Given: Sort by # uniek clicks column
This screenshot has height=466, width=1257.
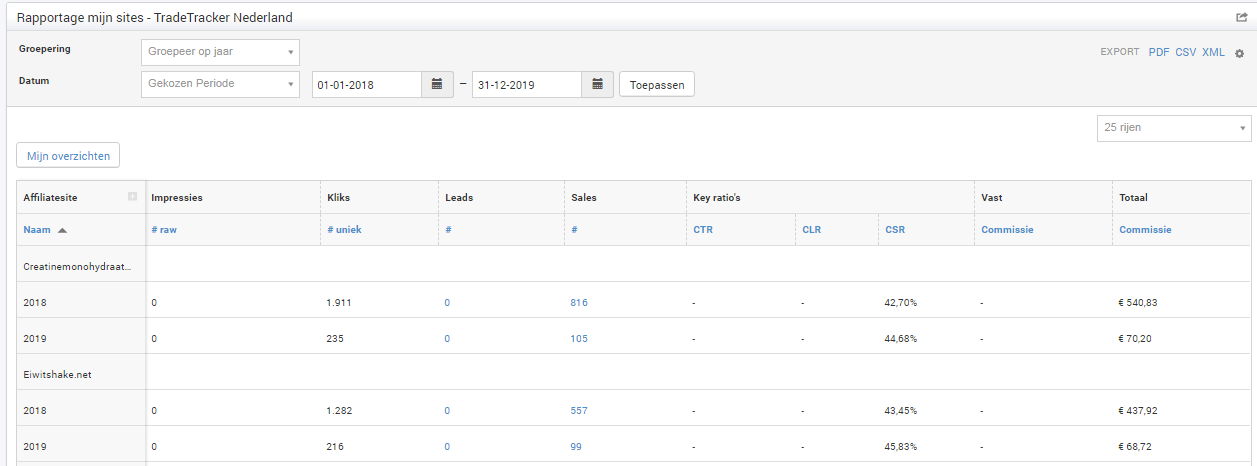Looking at the screenshot, I should pyautogui.click(x=344, y=230).
